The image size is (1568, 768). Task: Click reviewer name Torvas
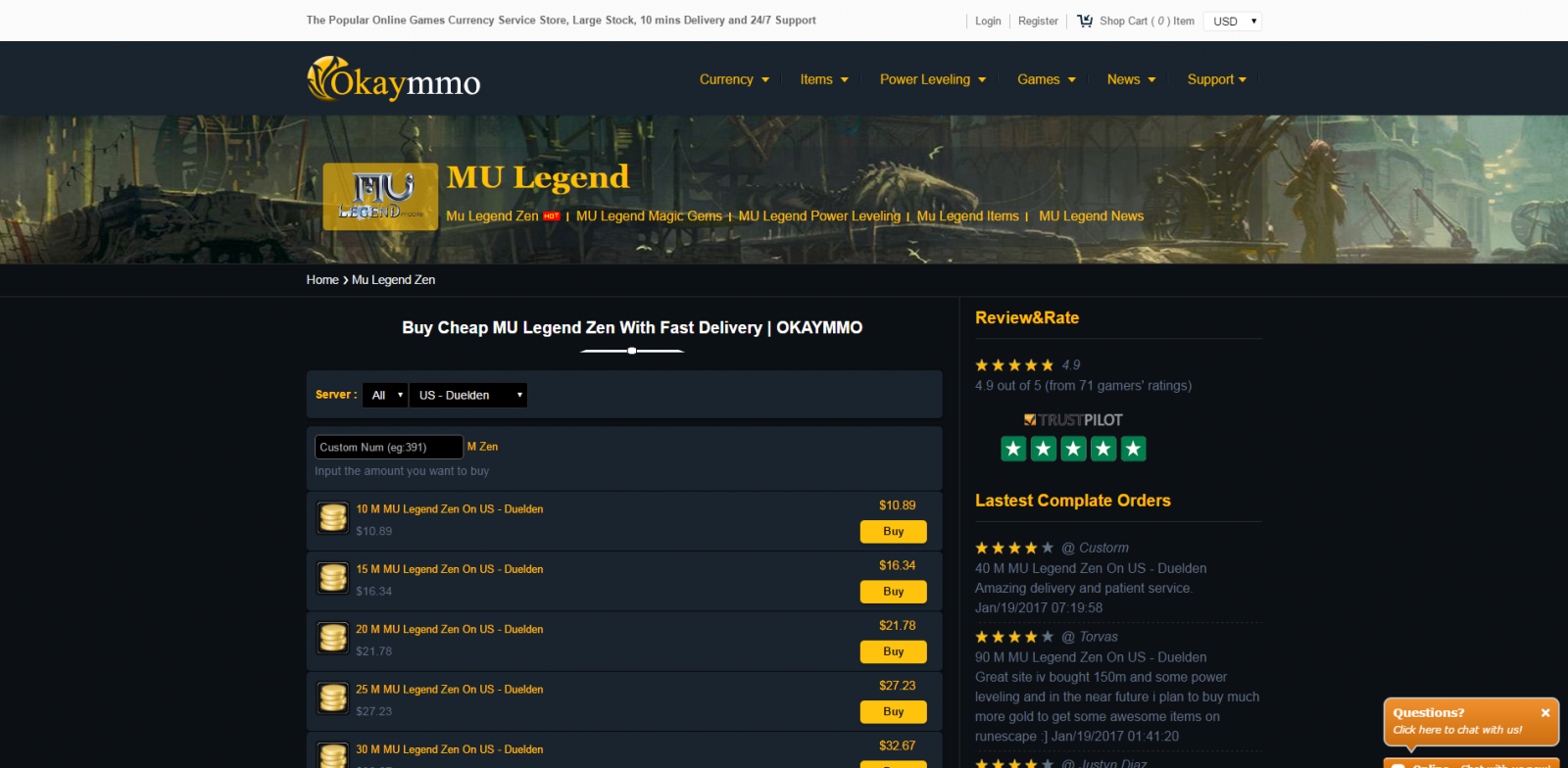1099,637
